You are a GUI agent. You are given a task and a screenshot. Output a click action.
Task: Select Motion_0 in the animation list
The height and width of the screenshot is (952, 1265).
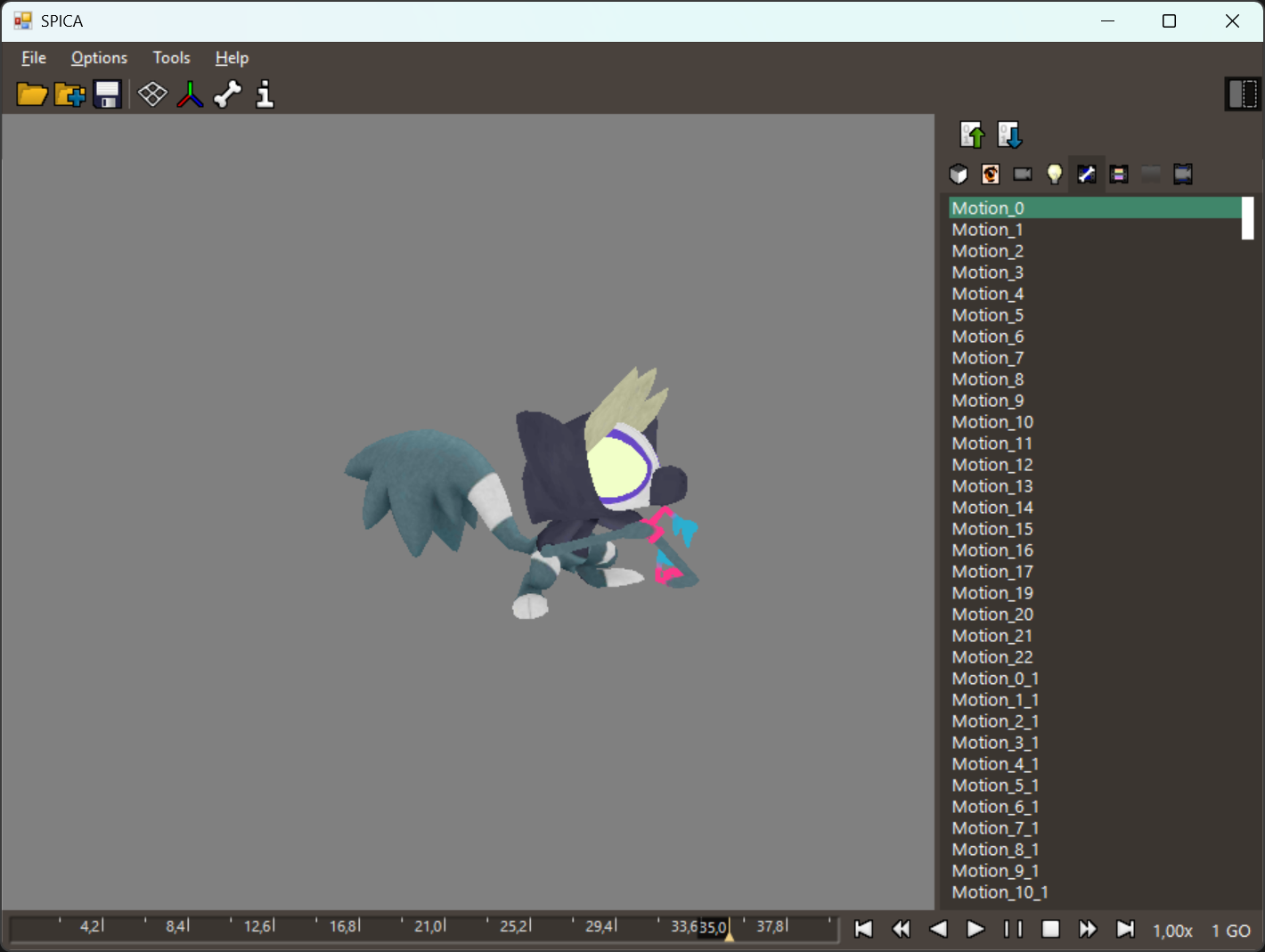[x=1095, y=207]
